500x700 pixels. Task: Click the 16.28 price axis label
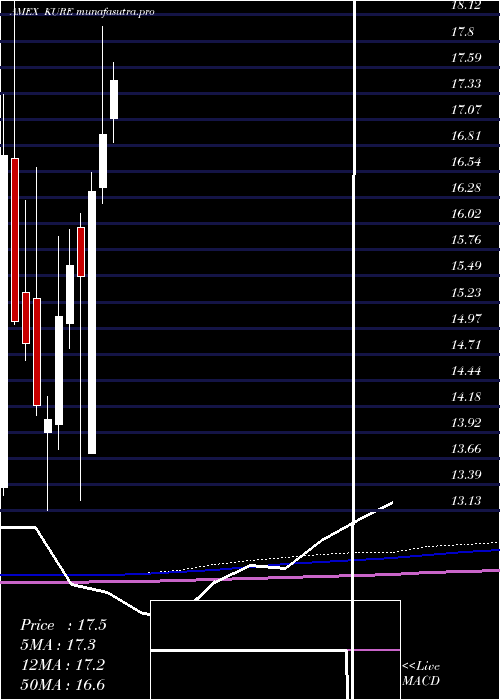(466, 188)
